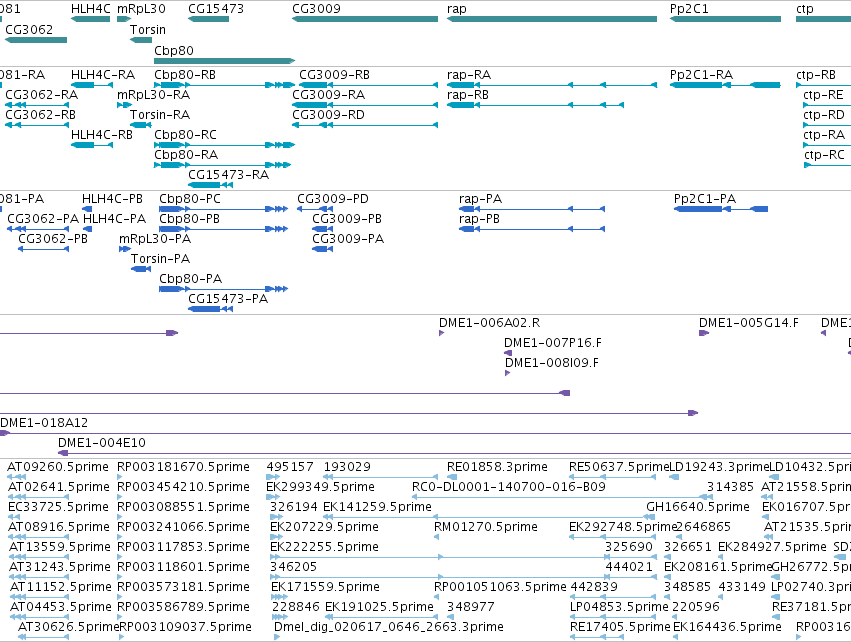Click the RE01858.3prime EST label
Viewport: 851px width, 642px height.
coord(497,466)
